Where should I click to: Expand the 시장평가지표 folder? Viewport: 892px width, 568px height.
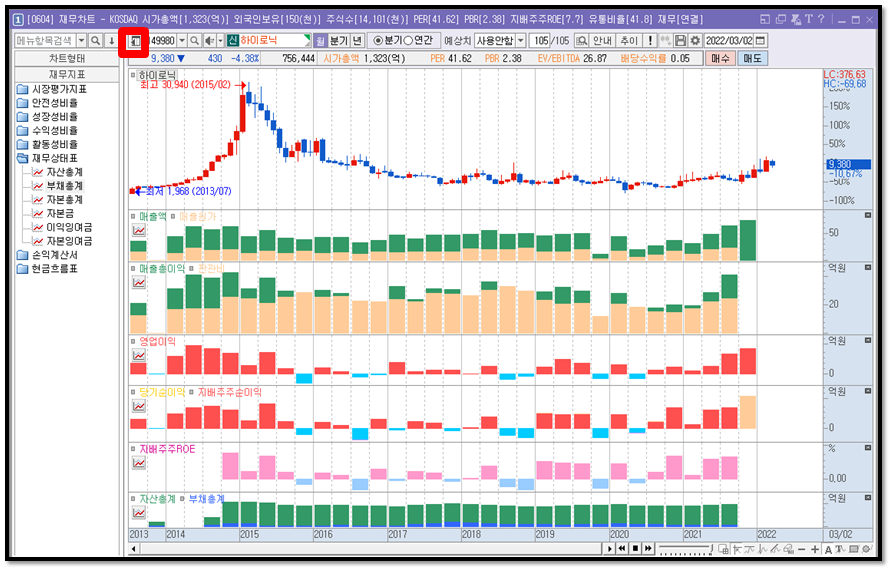[x=52, y=89]
